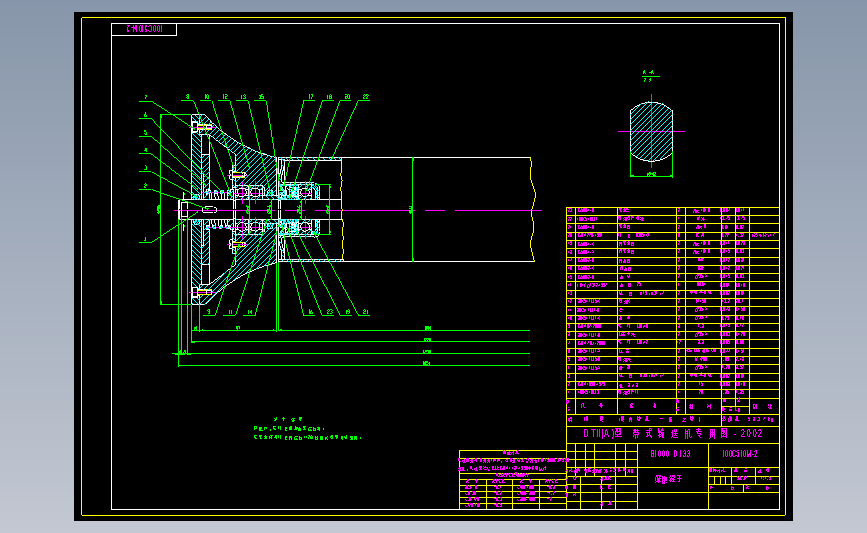Select part balloon number 17 label
The width and height of the screenshot is (867, 533).
tap(311, 97)
